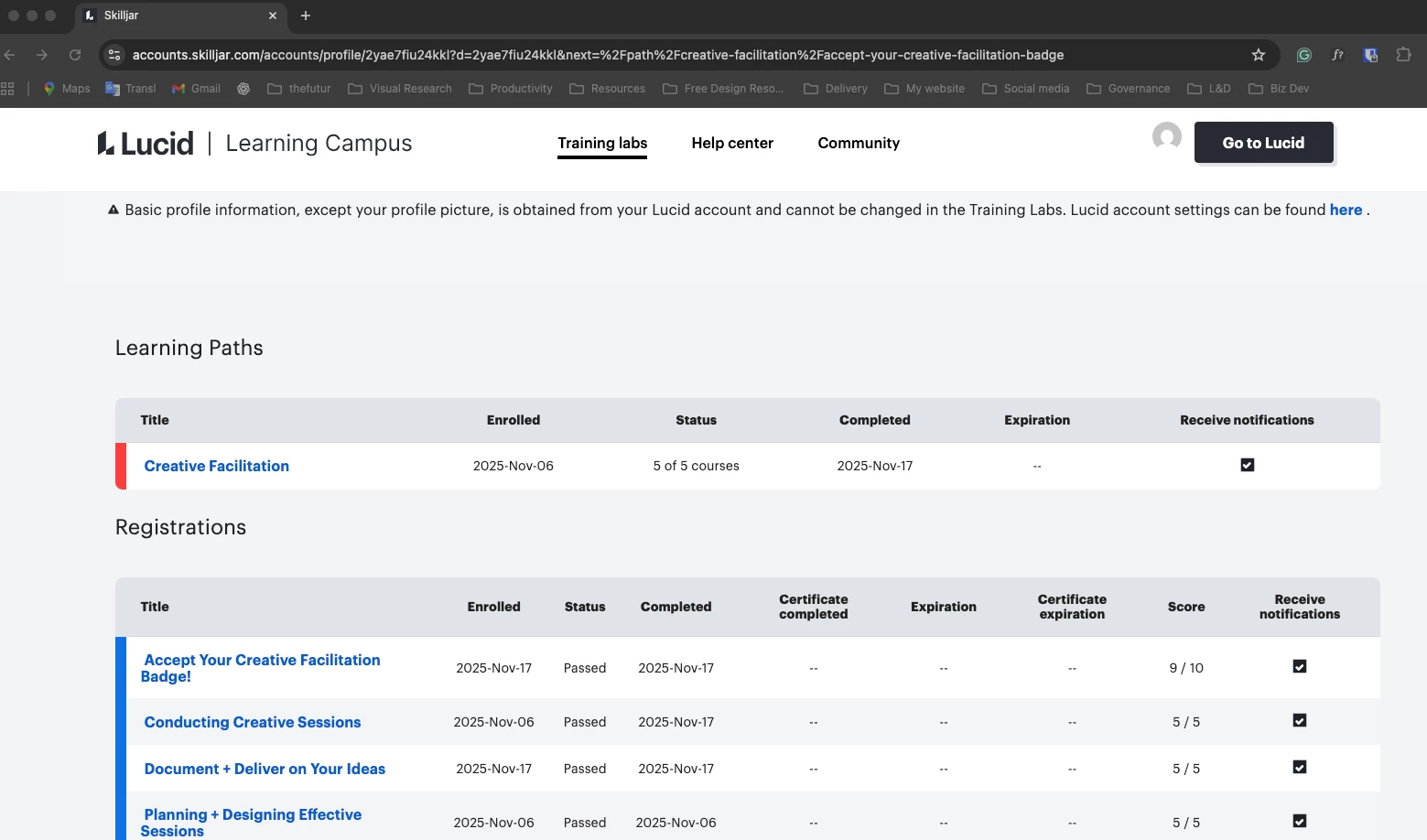1427x840 pixels.
Task: Bookmark this page with the star icon
Action: coord(1259,55)
